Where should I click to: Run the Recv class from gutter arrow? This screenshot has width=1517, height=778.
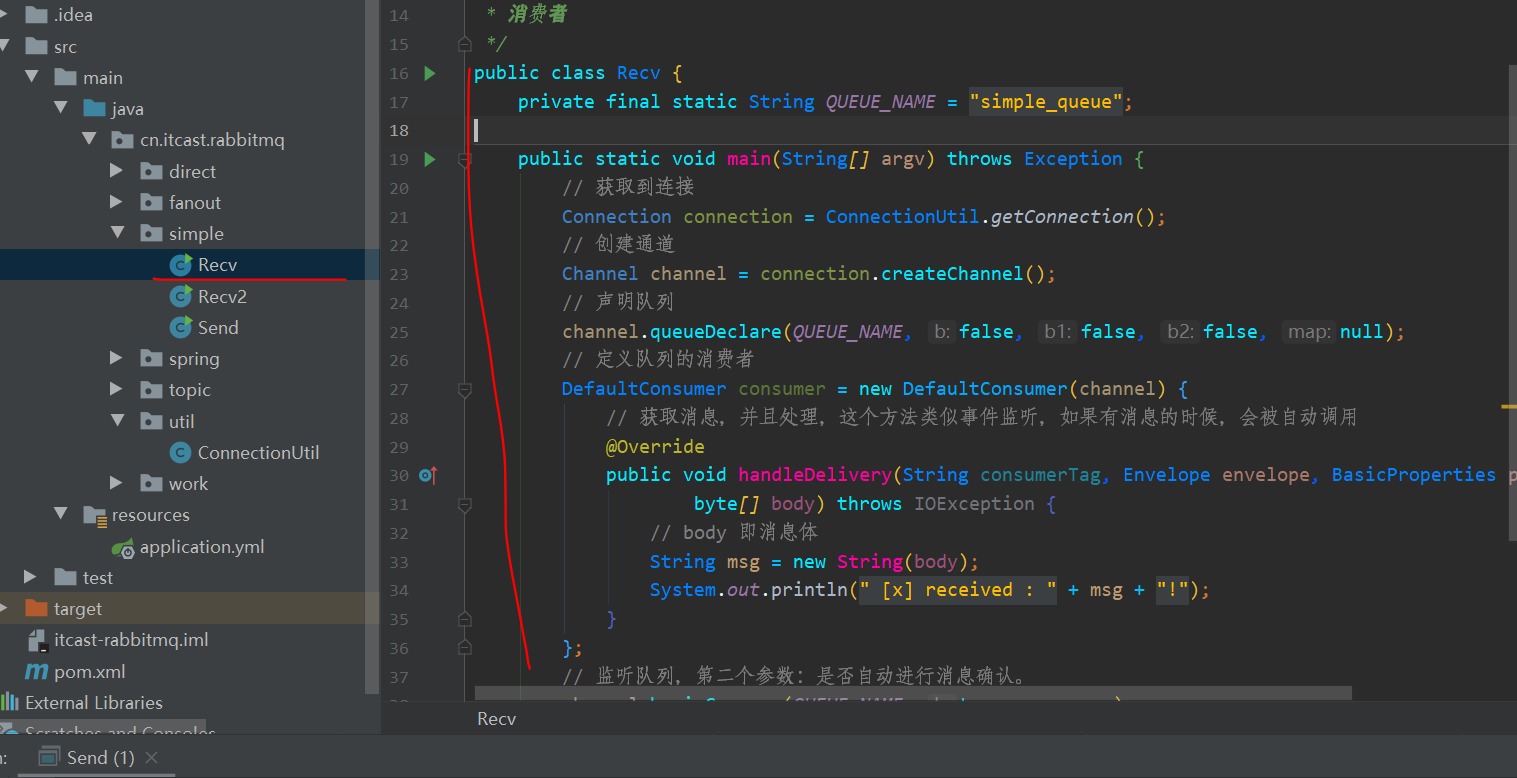click(430, 73)
